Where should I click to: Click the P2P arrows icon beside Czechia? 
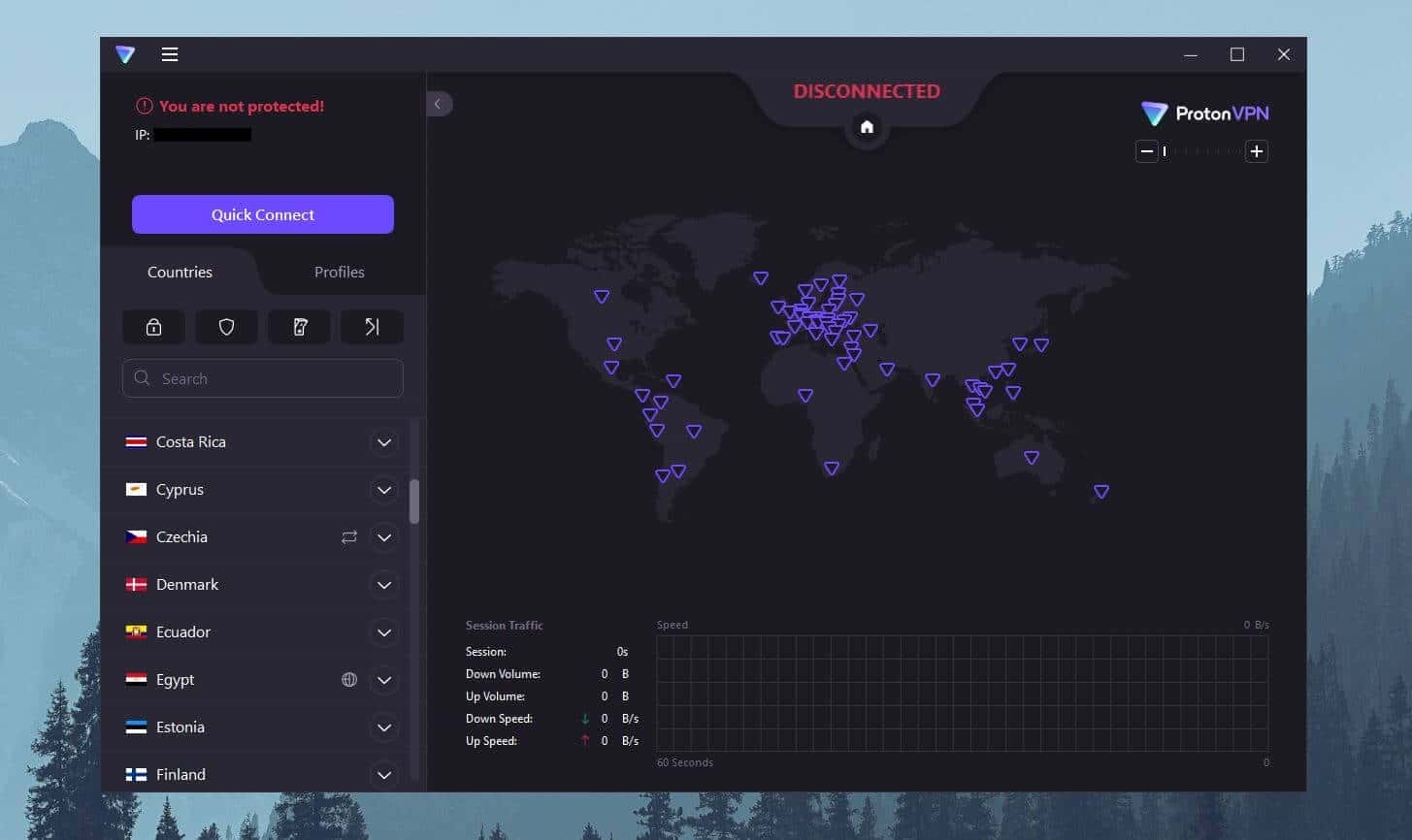click(x=349, y=537)
